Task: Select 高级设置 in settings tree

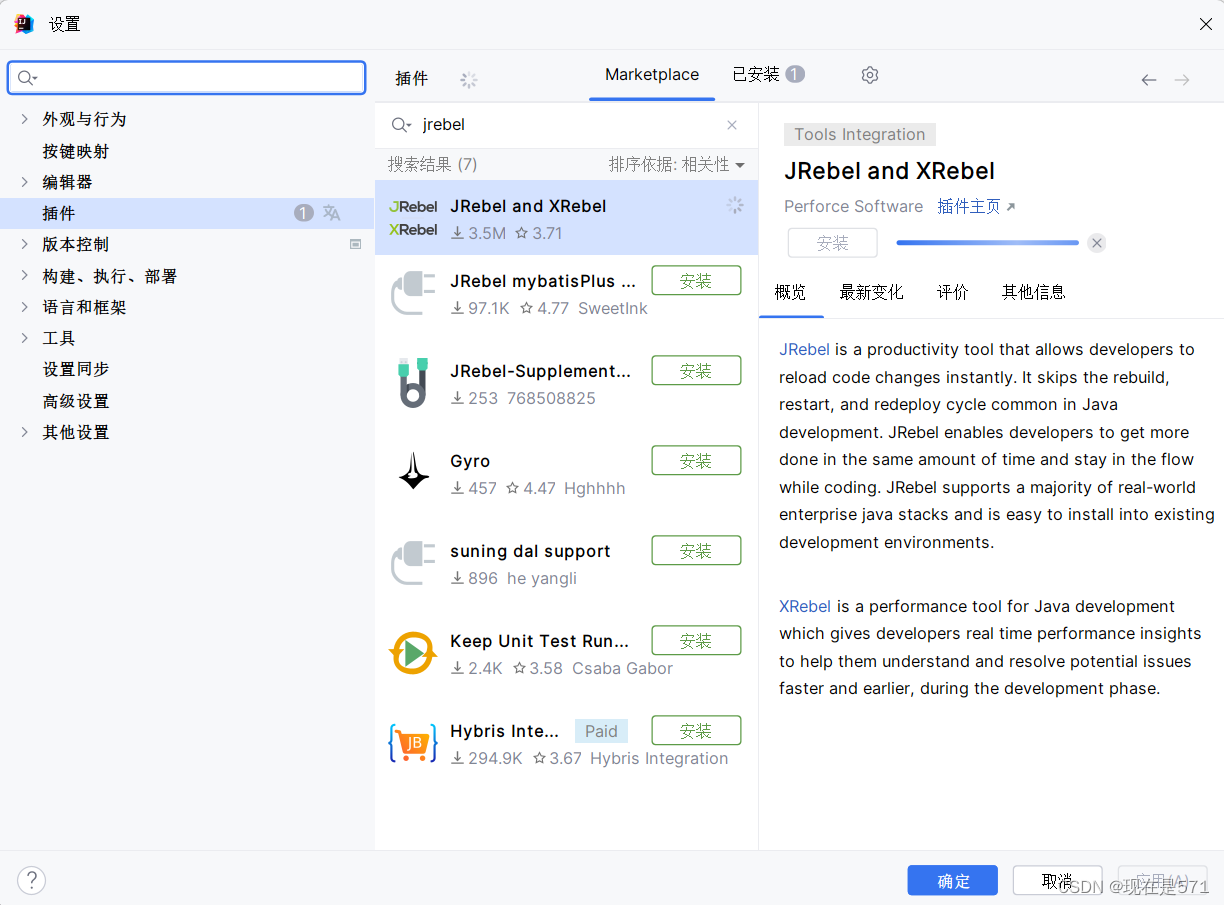Action: (76, 401)
